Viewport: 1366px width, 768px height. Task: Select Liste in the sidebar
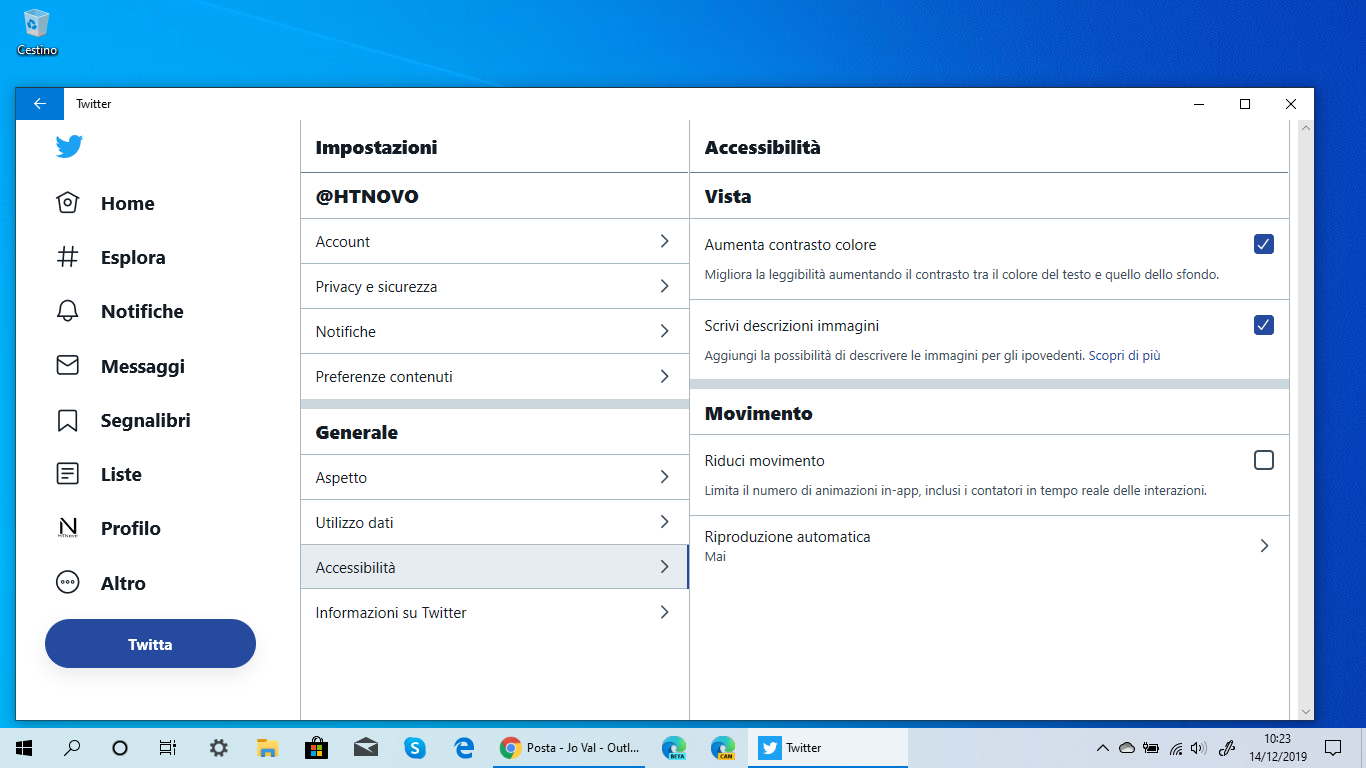click(121, 474)
